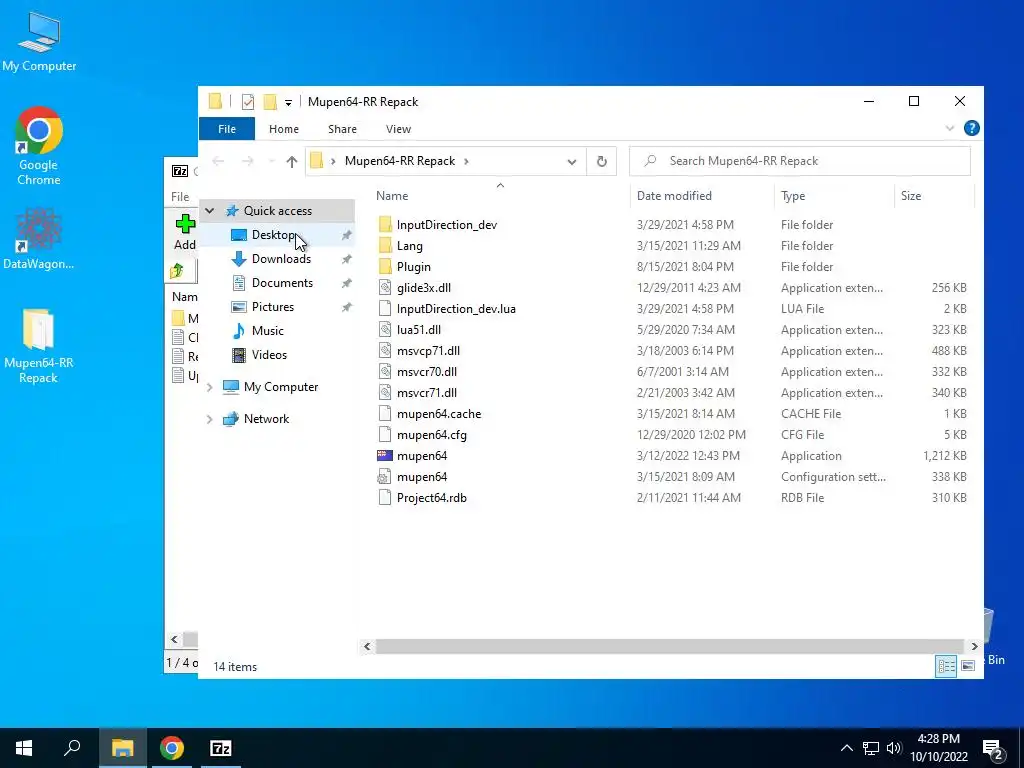Collapse the Quick access tree node
Viewport: 1024px width, 768px height.
210,211
